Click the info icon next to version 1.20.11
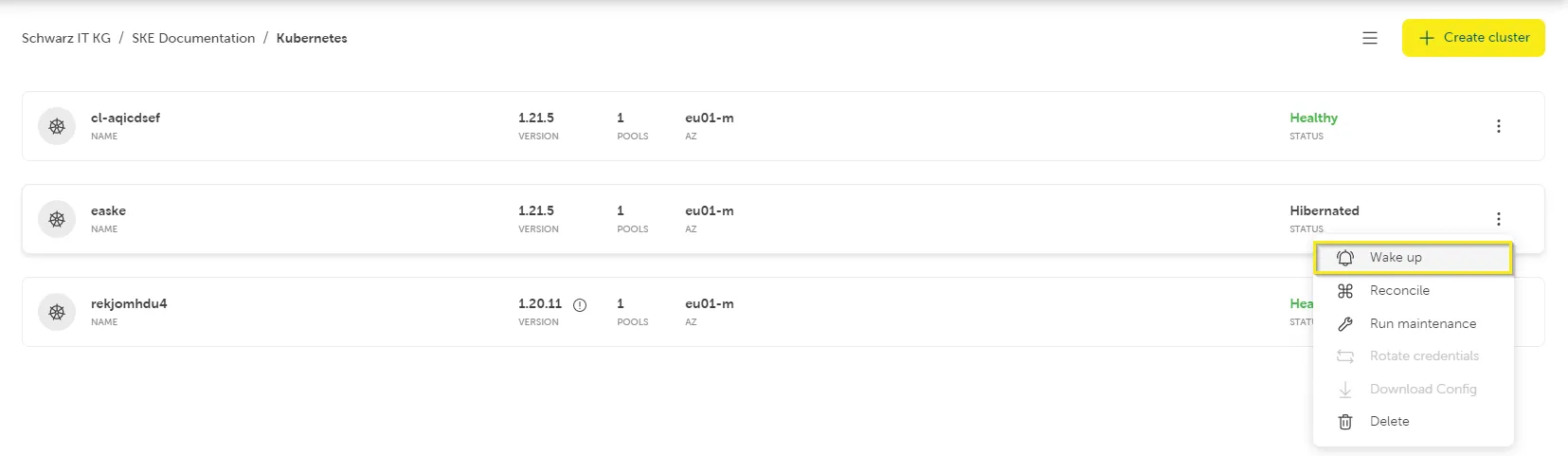The image size is (1568, 456). (x=580, y=305)
